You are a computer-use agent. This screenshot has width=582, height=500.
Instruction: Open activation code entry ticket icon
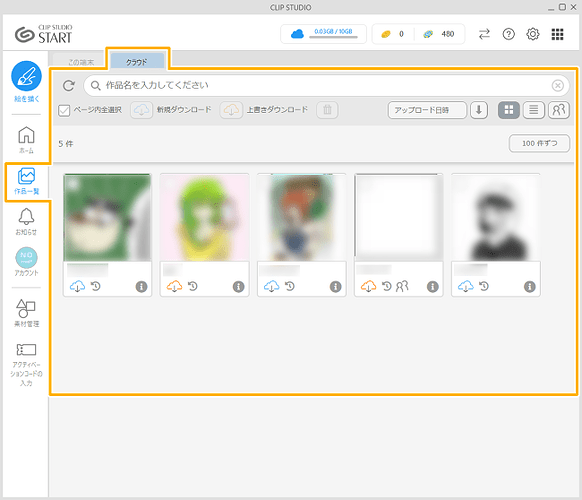coord(26,350)
